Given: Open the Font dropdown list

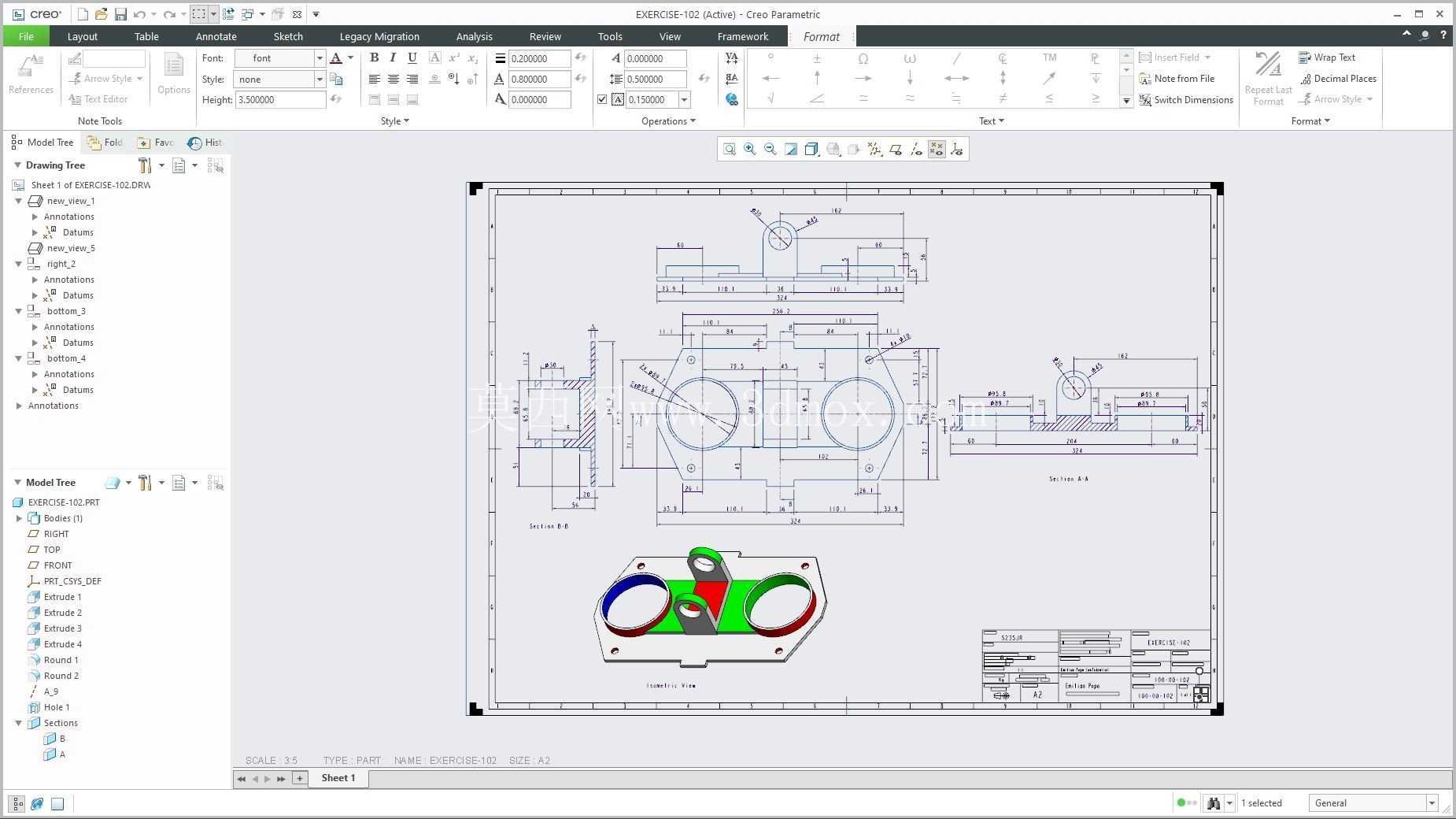Looking at the screenshot, I should click(320, 58).
